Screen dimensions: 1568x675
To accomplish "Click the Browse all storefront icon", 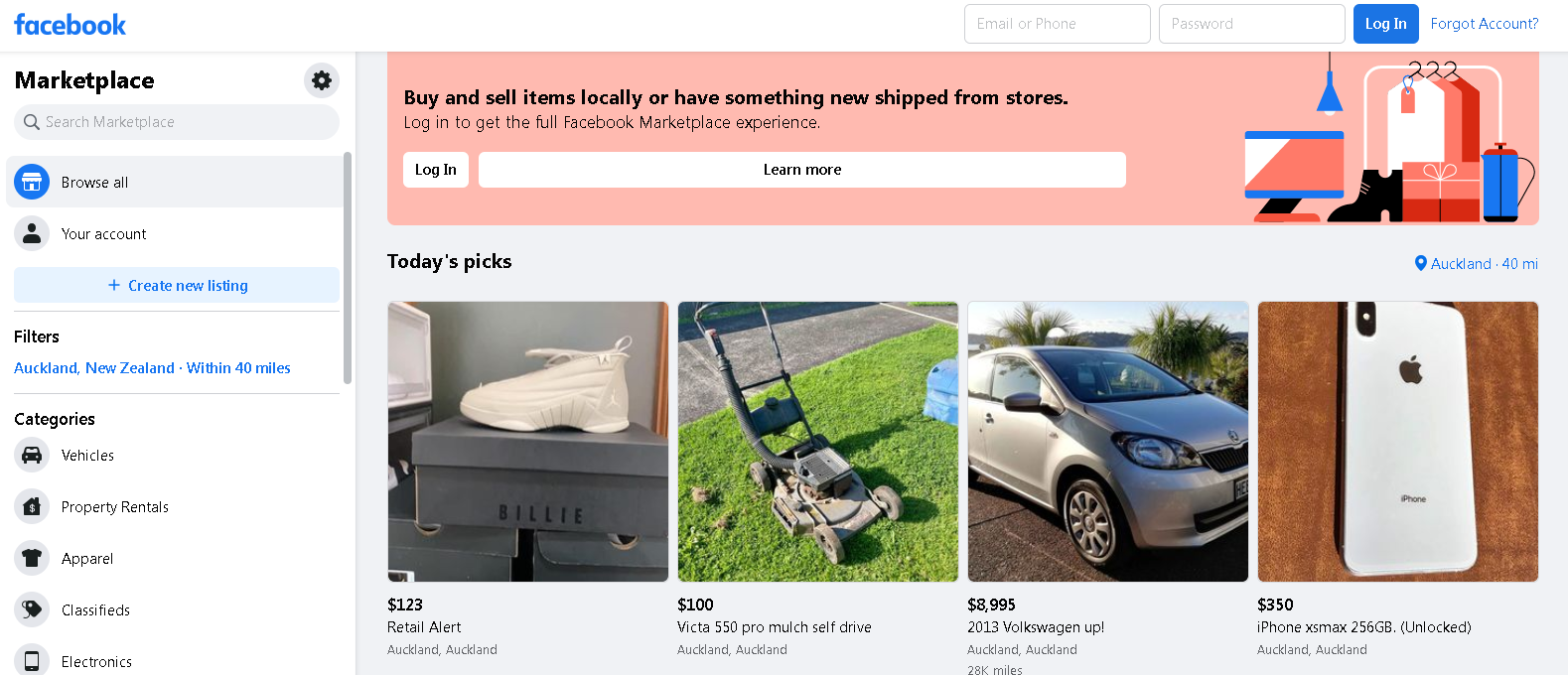I will pos(32,182).
